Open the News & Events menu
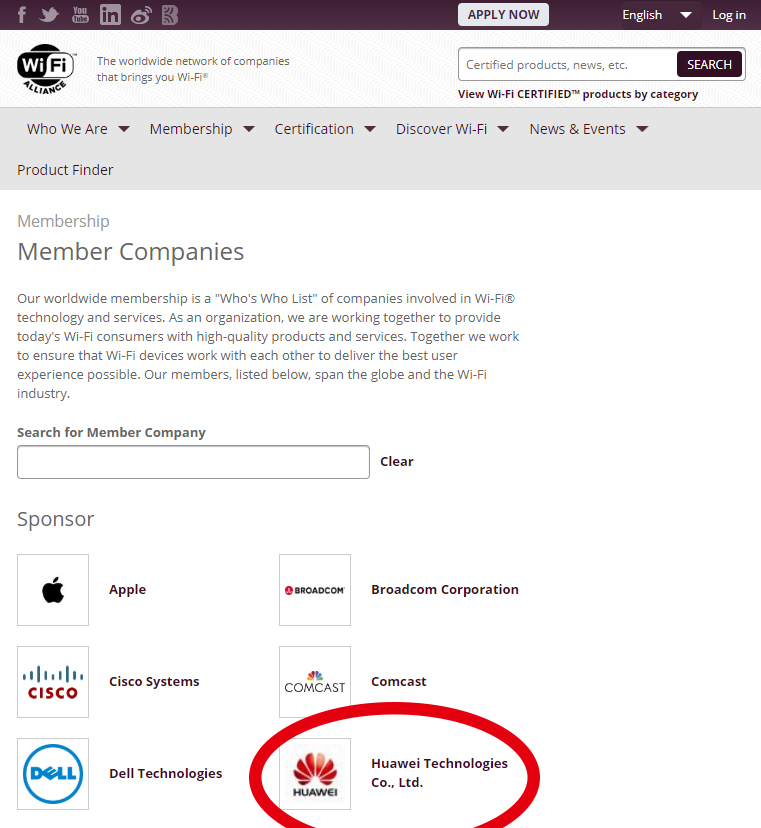Viewport: 761px width, 828px height. tap(588, 129)
